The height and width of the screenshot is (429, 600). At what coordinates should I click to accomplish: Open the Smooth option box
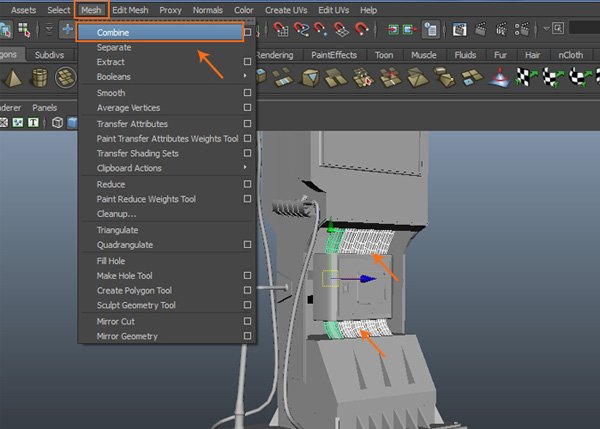[248, 93]
